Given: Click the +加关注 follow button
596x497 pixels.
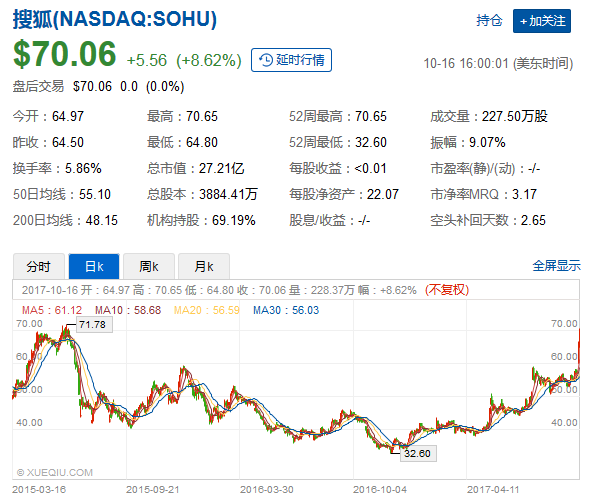Looking at the screenshot, I should tap(542, 21).
